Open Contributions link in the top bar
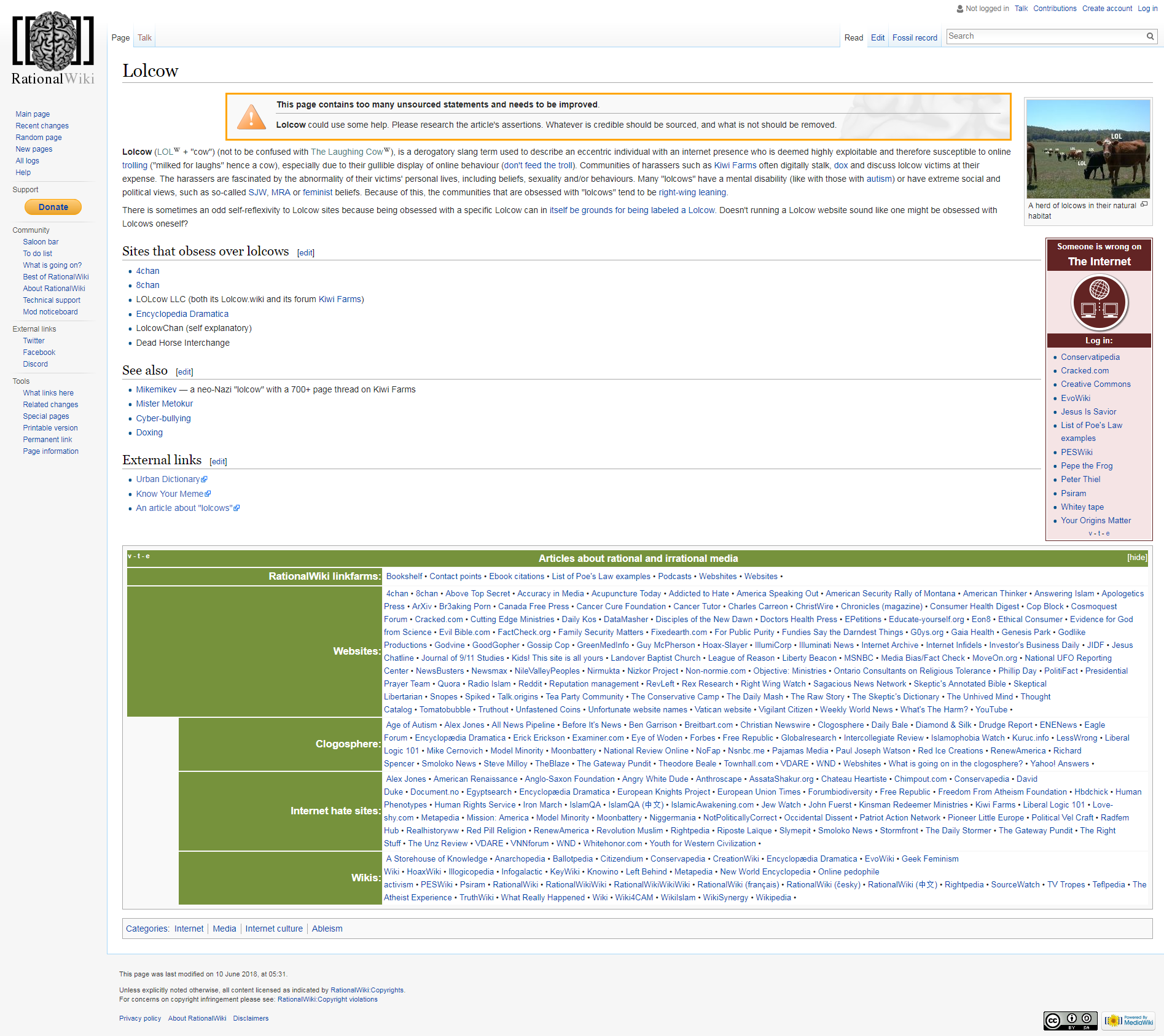The height and width of the screenshot is (1036, 1164). click(x=1055, y=9)
